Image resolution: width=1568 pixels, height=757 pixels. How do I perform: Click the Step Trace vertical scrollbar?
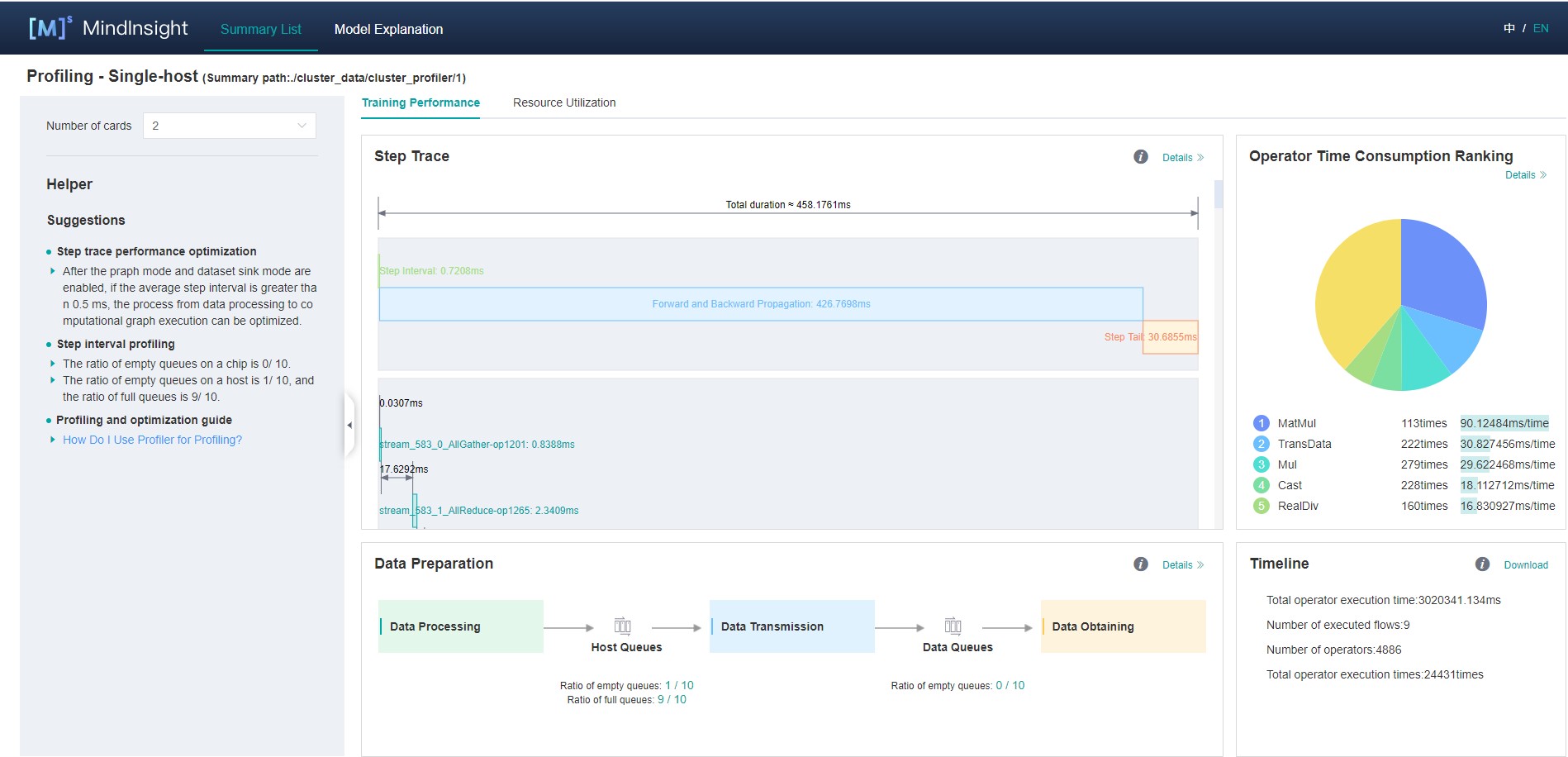(x=1218, y=195)
